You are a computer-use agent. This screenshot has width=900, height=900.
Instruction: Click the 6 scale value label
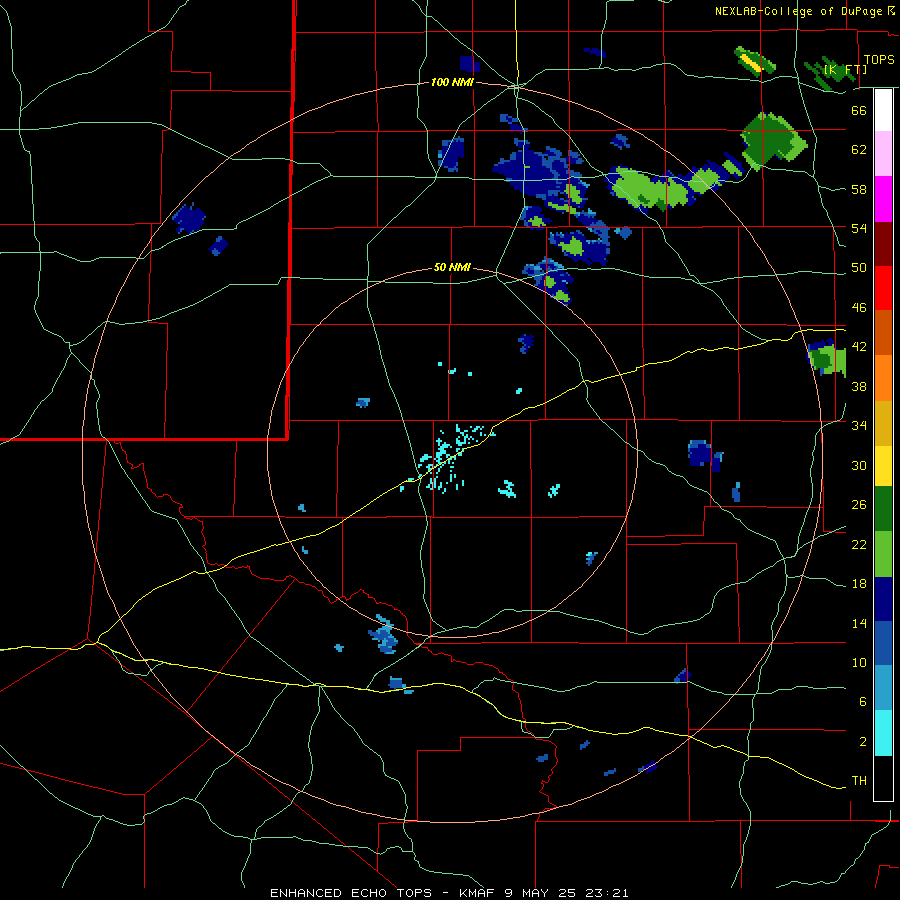click(863, 701)
